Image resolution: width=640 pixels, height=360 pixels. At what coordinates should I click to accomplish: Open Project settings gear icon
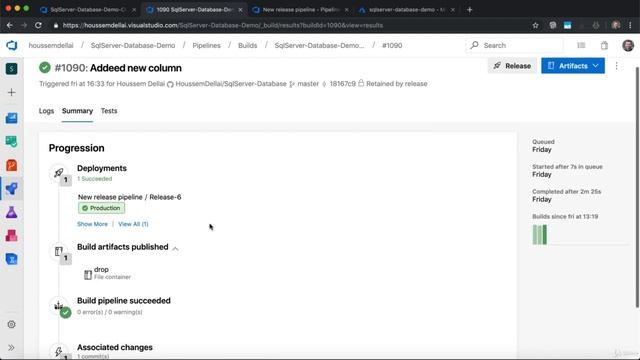click(x=11, y=324)
